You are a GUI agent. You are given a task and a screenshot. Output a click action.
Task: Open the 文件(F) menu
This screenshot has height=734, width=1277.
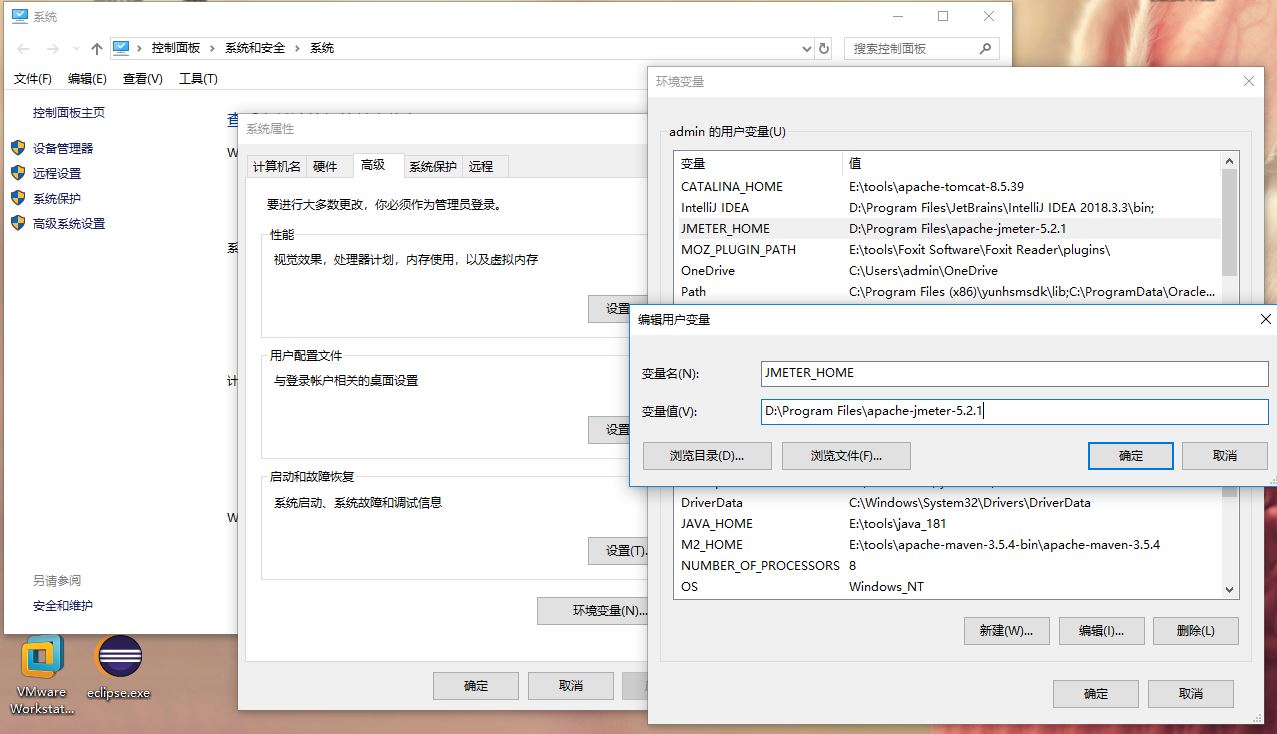pos(33,78)
